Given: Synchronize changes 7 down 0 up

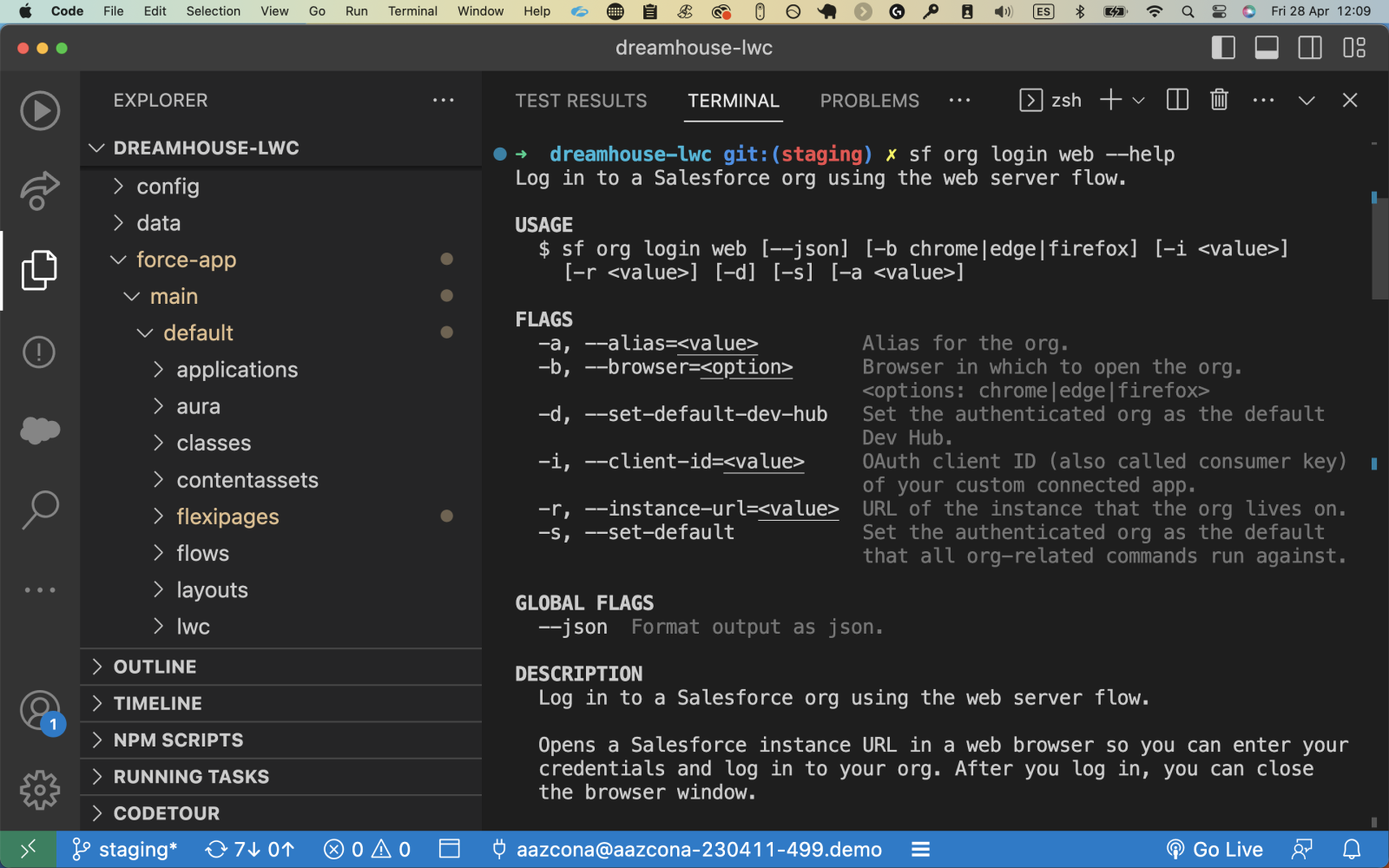Looking at the screenshot, I should point(250,849).
